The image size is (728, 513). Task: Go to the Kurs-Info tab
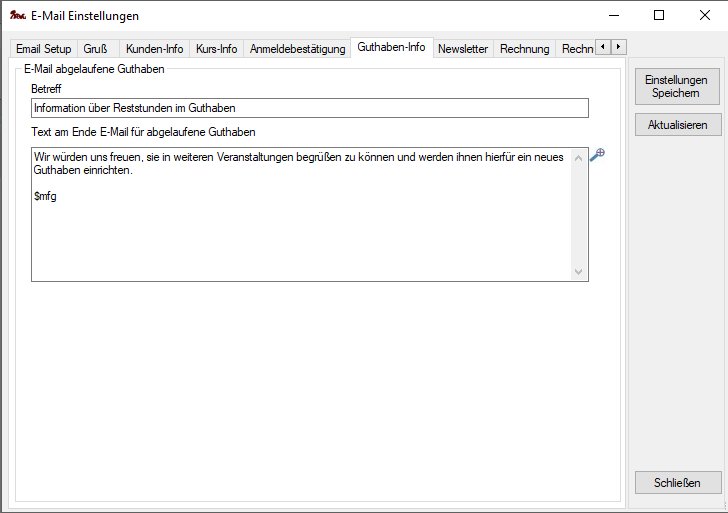tap(216, 49)
